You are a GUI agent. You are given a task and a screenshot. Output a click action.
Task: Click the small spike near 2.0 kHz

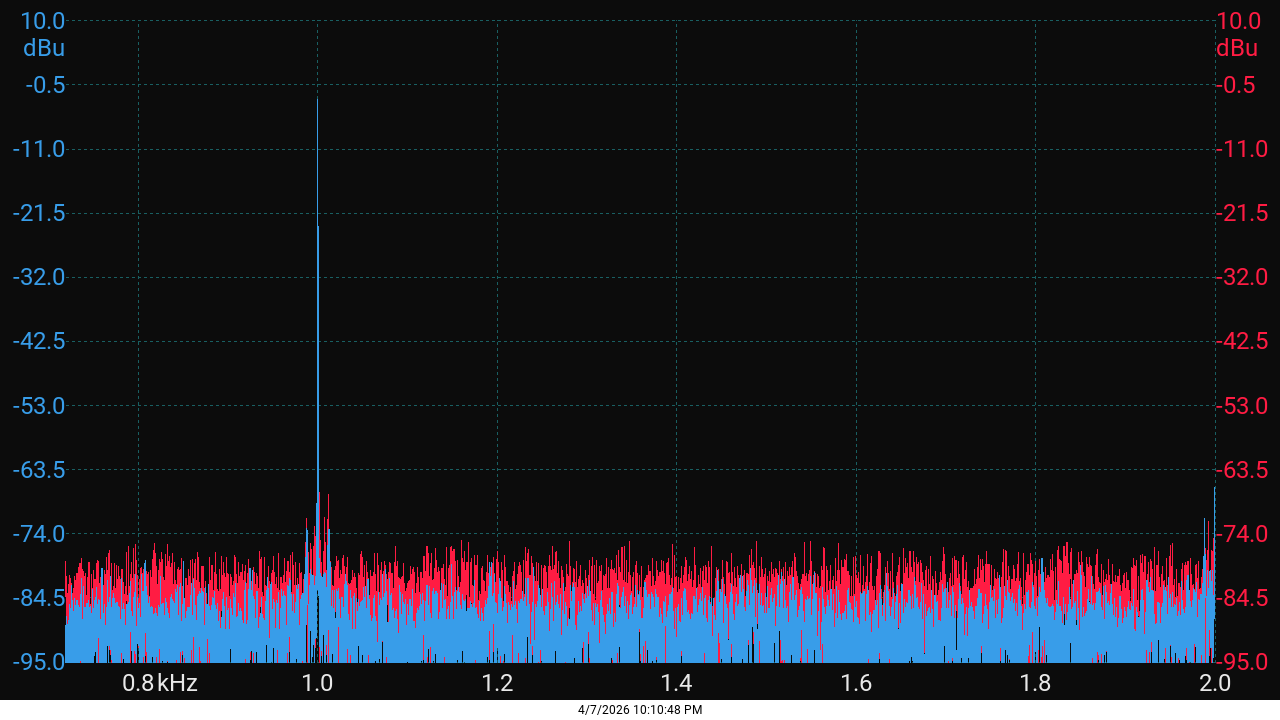click(1213, 520)
